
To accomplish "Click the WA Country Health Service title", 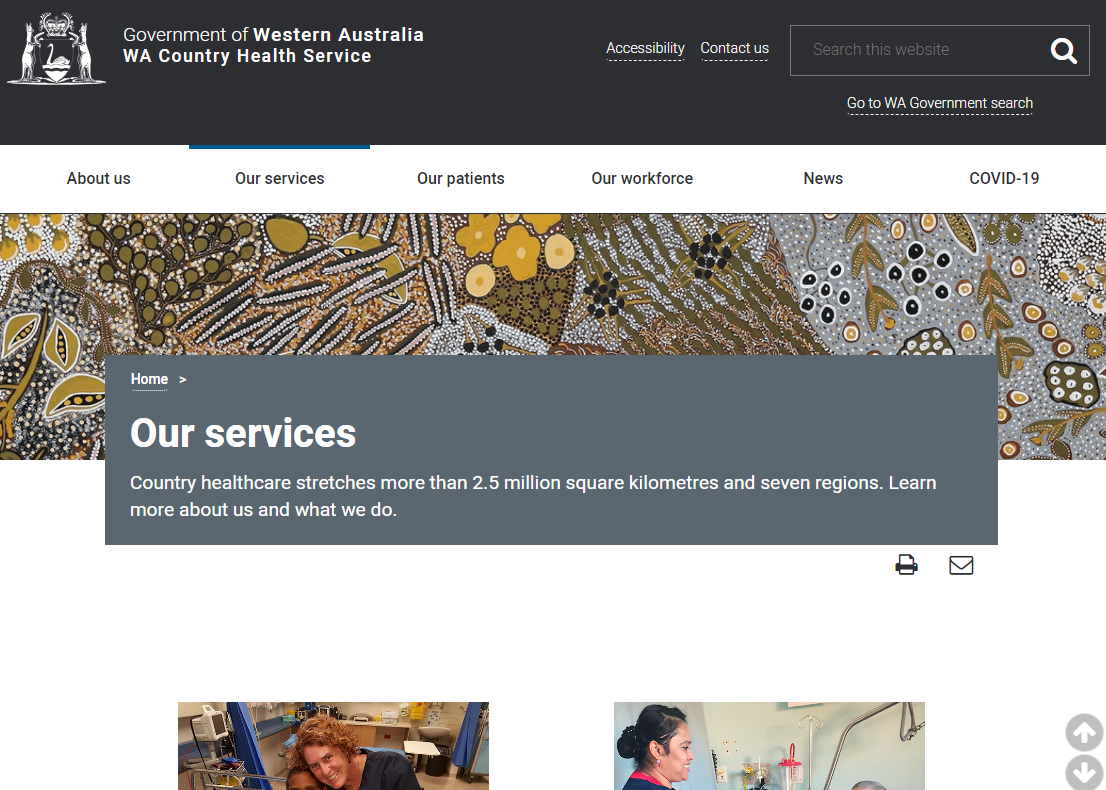I will pyautogui.click(x=247, y=56).
